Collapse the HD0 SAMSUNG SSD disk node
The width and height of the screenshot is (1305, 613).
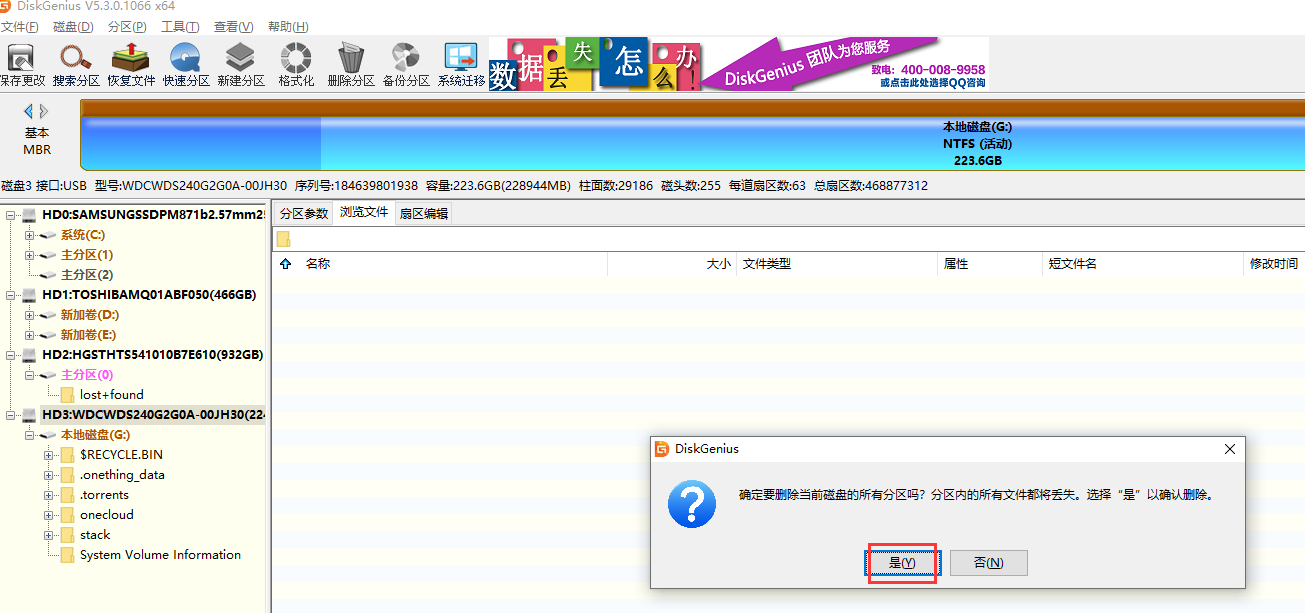click(x=10, y=215)
